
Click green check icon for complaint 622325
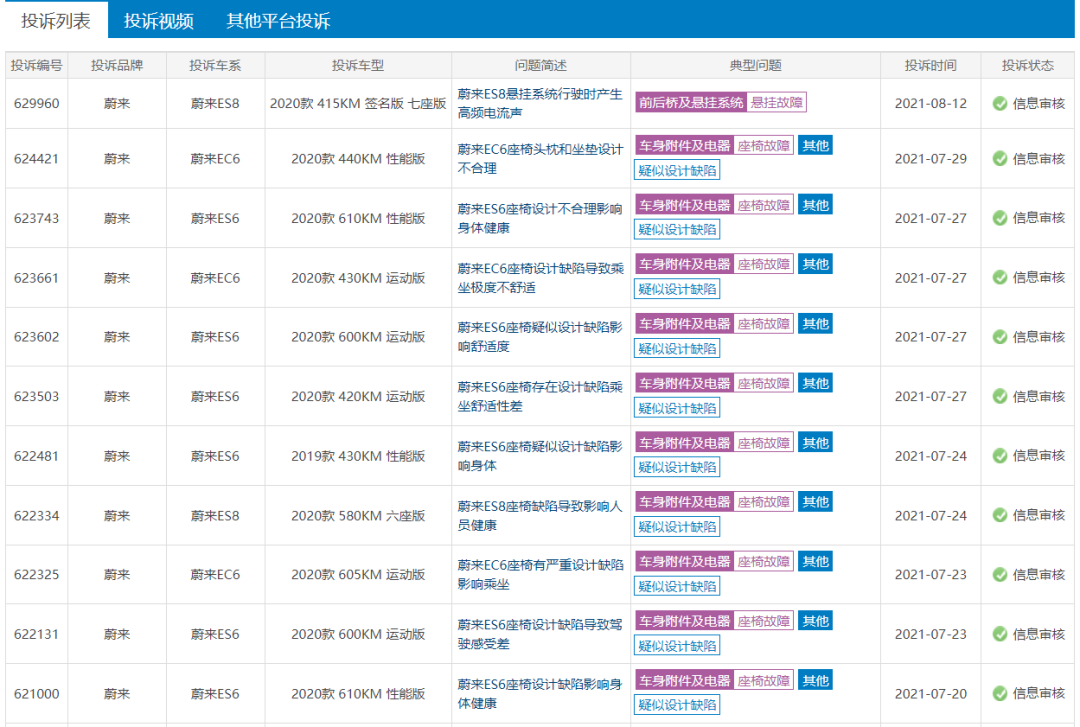tap(1000, 575)
